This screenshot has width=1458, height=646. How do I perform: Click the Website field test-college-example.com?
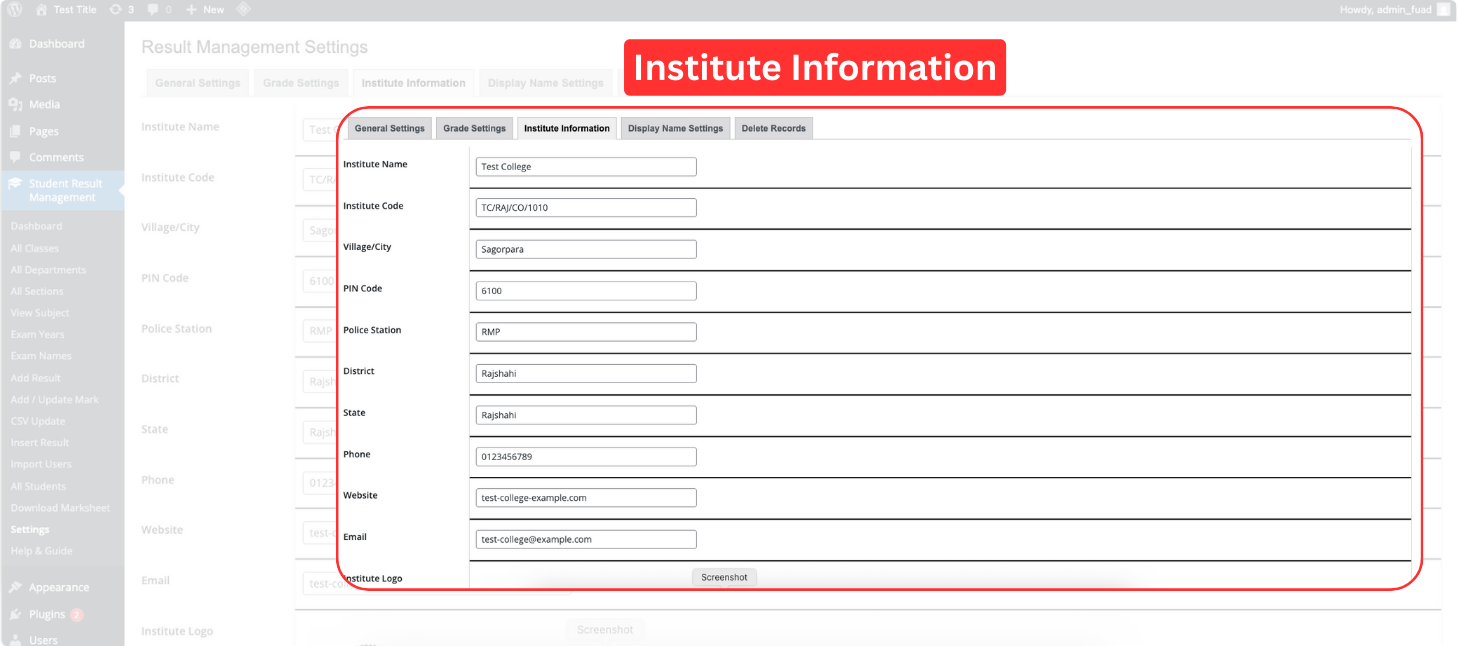(x=586, y=498)
